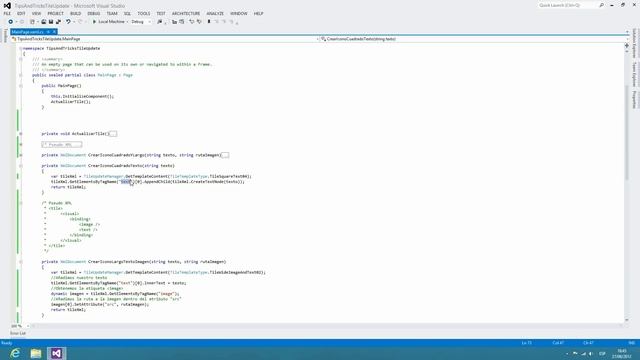The width and height of the screenshot is (640, 360).
Task: Click the horizontal scrollbar of the code editor
Action: coord(327,326)
